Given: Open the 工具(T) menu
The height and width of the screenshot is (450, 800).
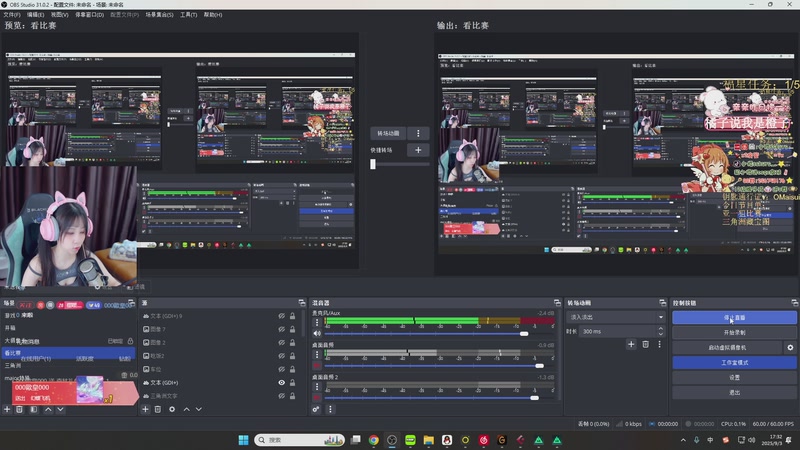Looking at the screenshot, I should click(188, 15).
